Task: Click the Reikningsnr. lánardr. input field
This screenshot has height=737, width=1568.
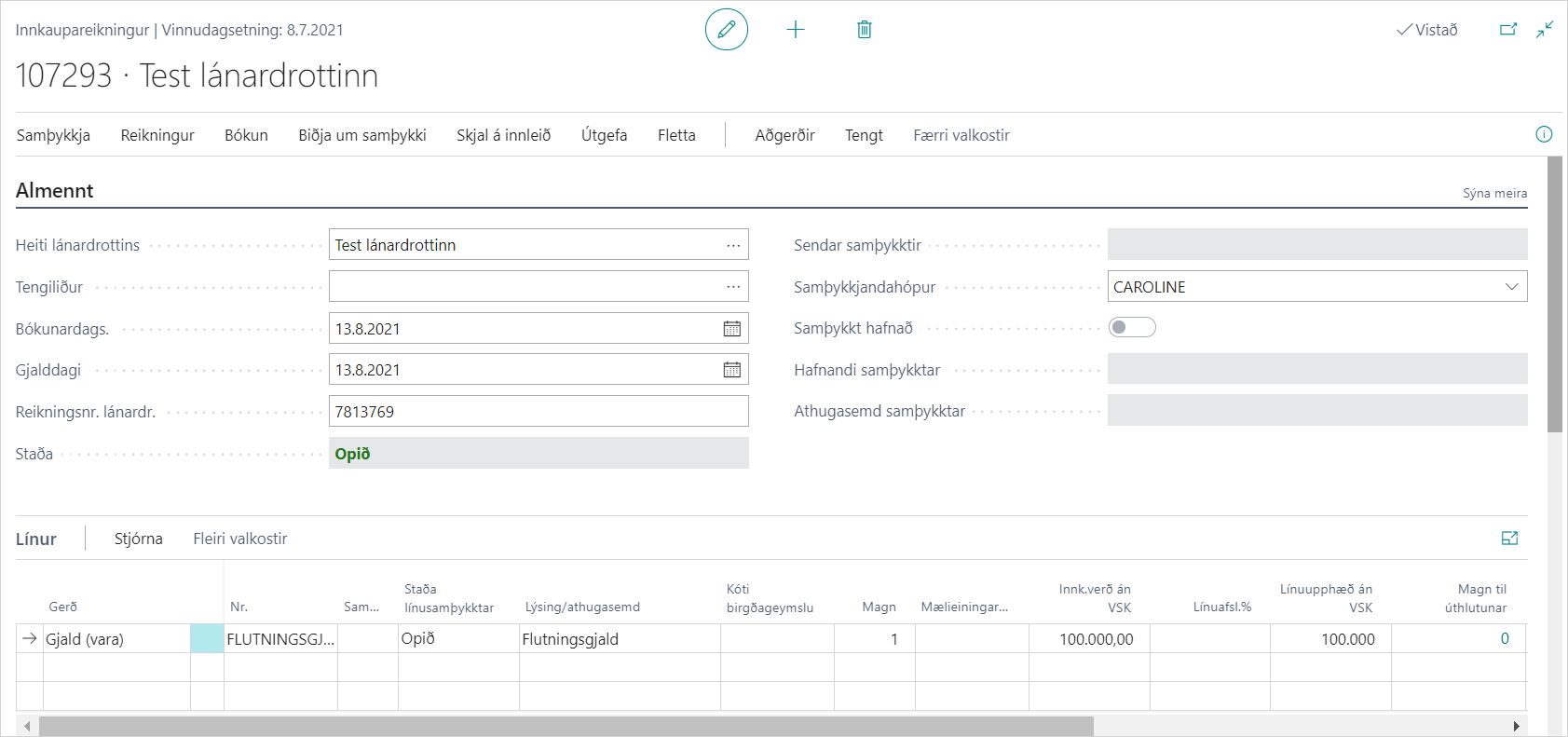Action: [539, 412]
